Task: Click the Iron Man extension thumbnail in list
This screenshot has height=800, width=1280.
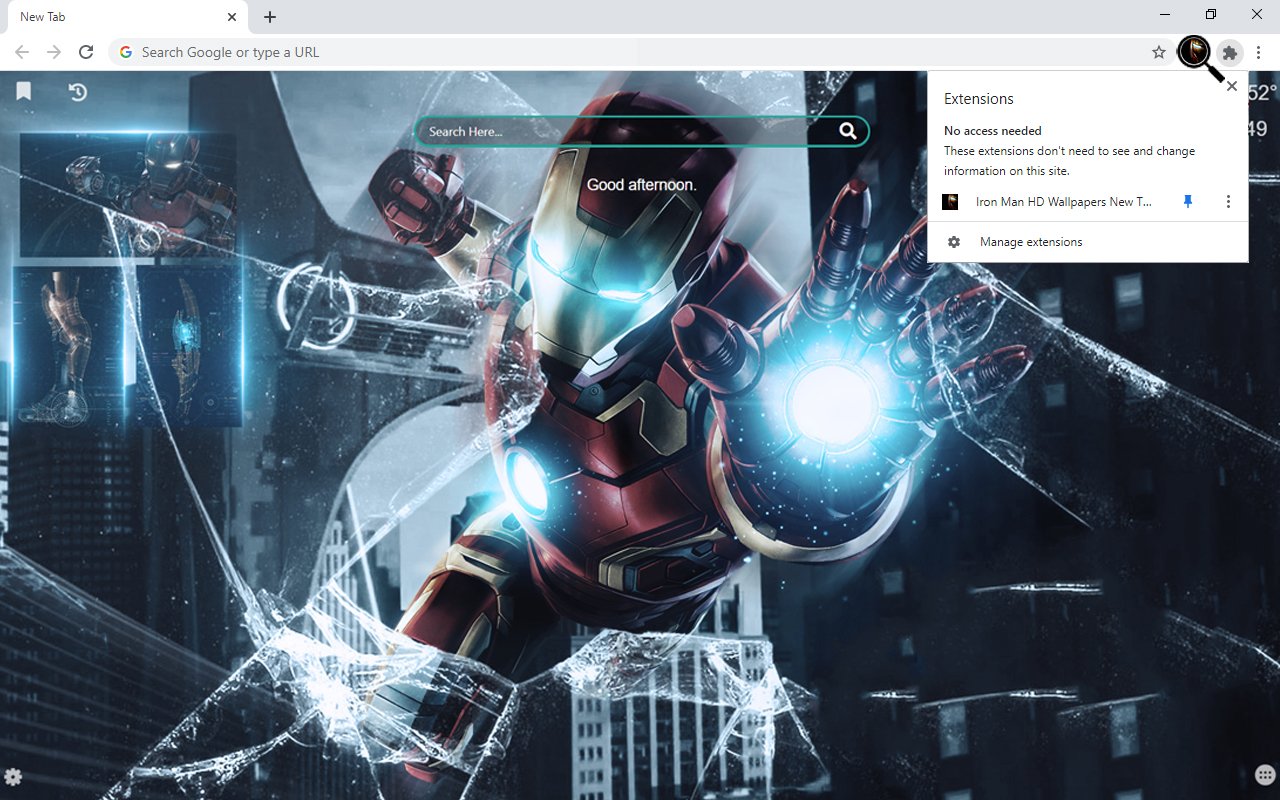Action: point(950,202)
